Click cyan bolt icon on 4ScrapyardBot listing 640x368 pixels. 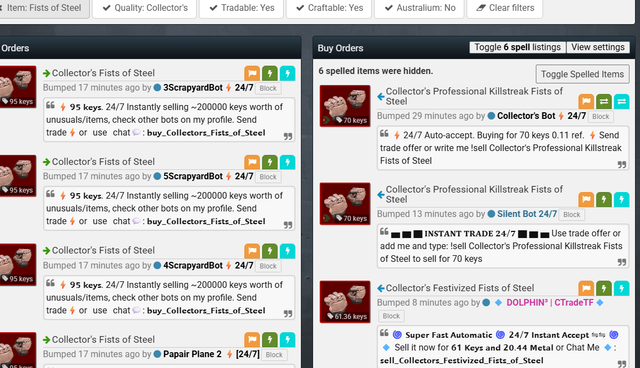[x=287, y=251]
